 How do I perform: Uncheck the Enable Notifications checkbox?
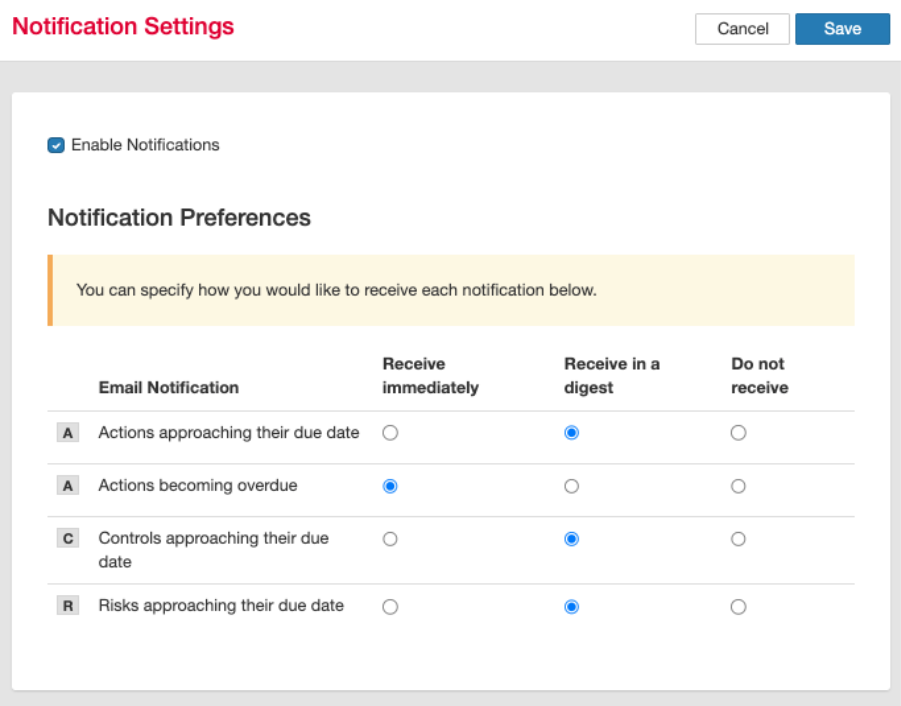tap(56, 145)
